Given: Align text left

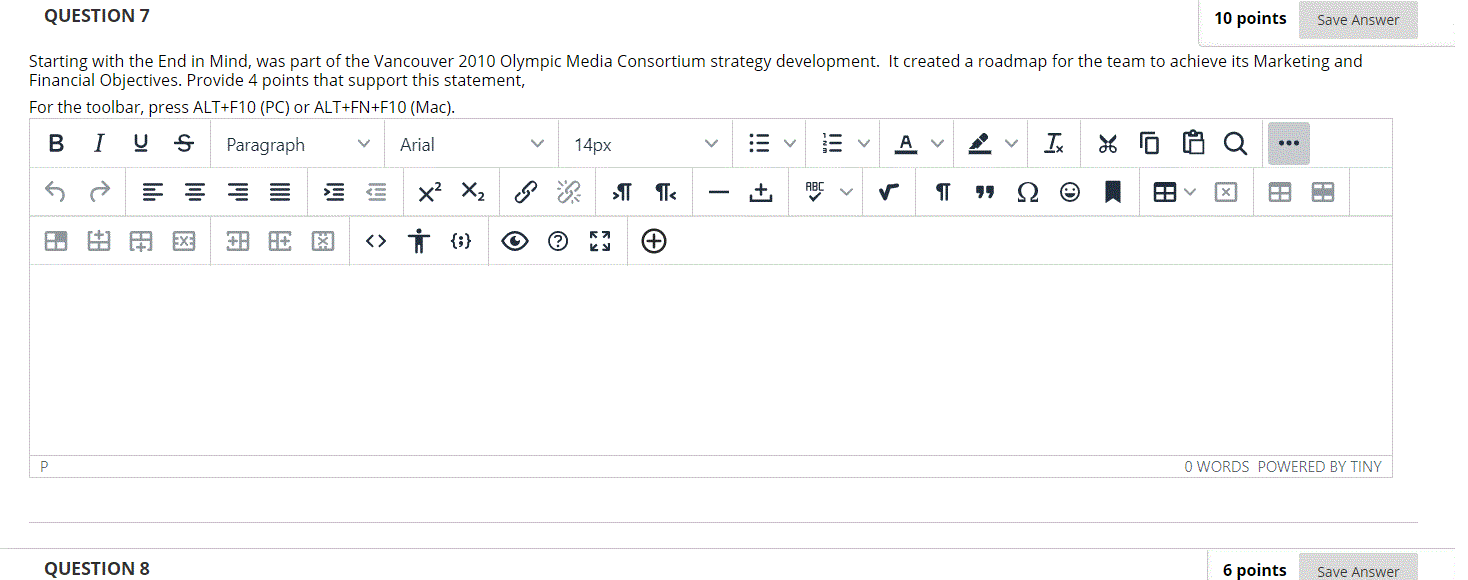Looking at the screenshot, I should [152, 192].
